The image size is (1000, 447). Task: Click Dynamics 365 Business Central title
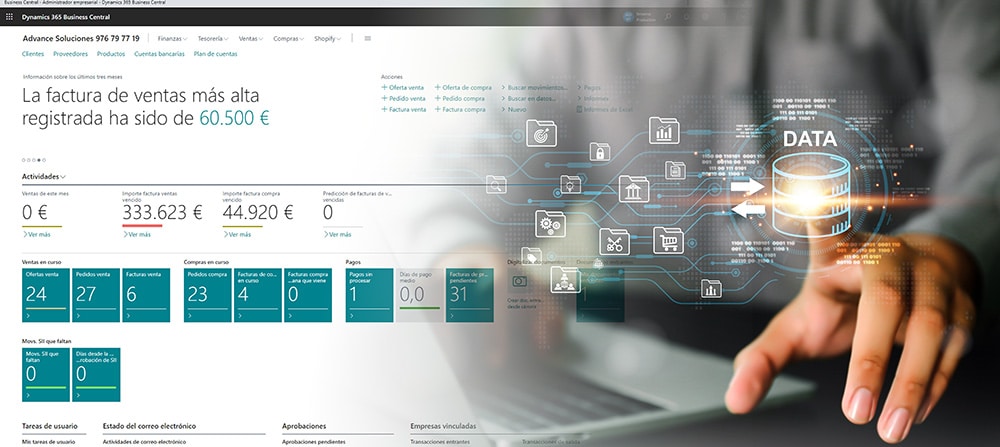coord(66,17)
